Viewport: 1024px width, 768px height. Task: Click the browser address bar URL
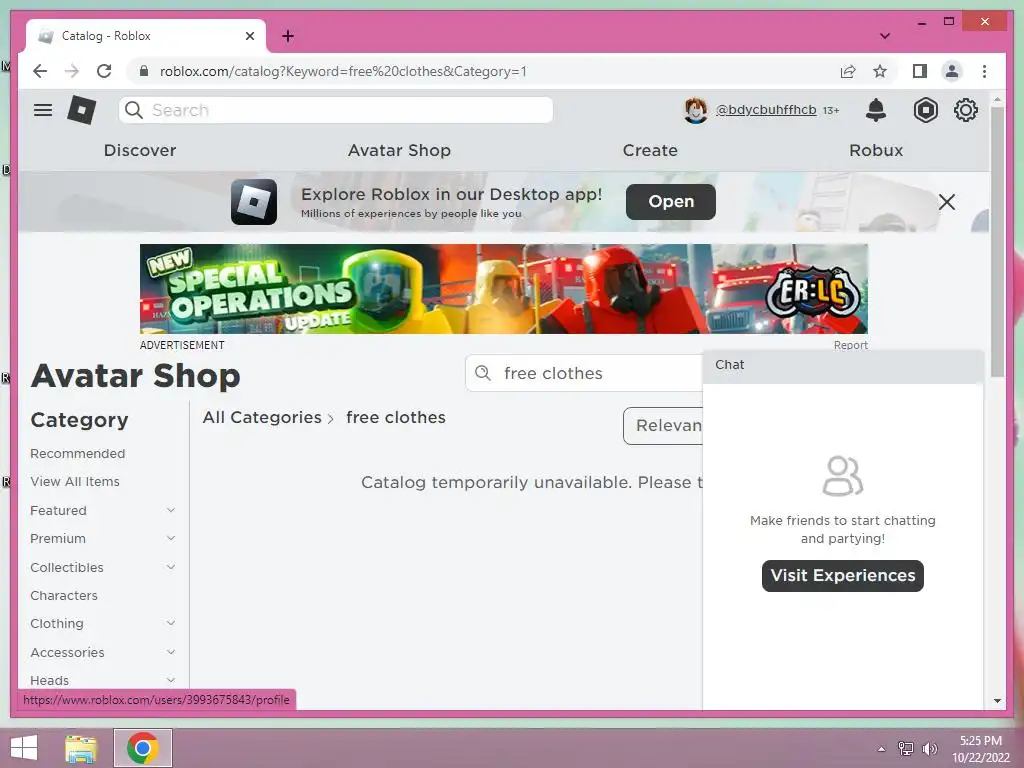coord(344,71)
